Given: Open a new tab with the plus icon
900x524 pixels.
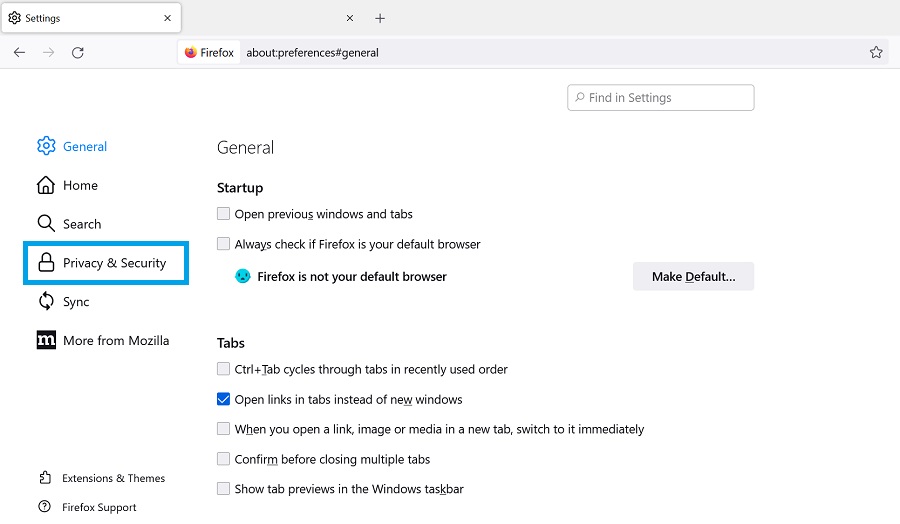Looking at the screenshot, I should click(380, 18).
